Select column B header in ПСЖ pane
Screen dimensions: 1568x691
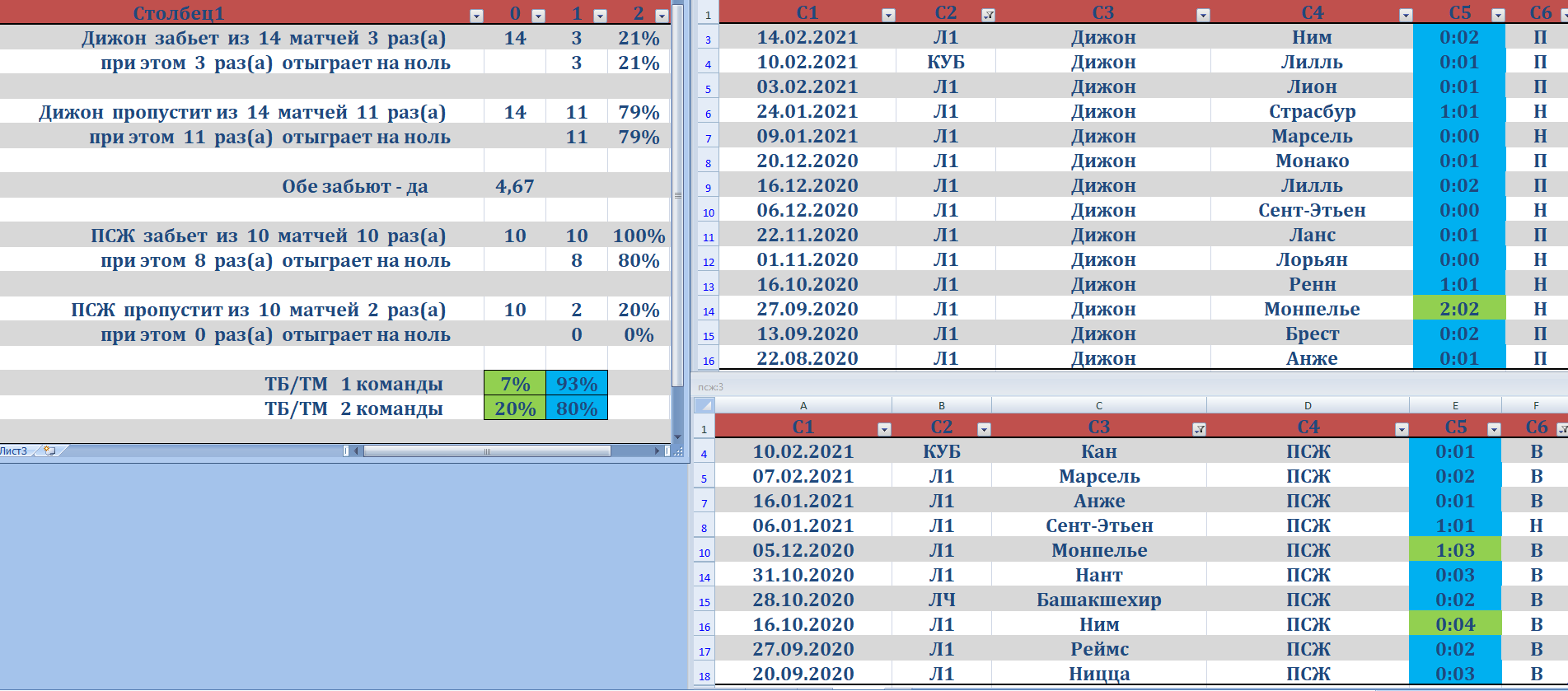click(x=942, y=405)
